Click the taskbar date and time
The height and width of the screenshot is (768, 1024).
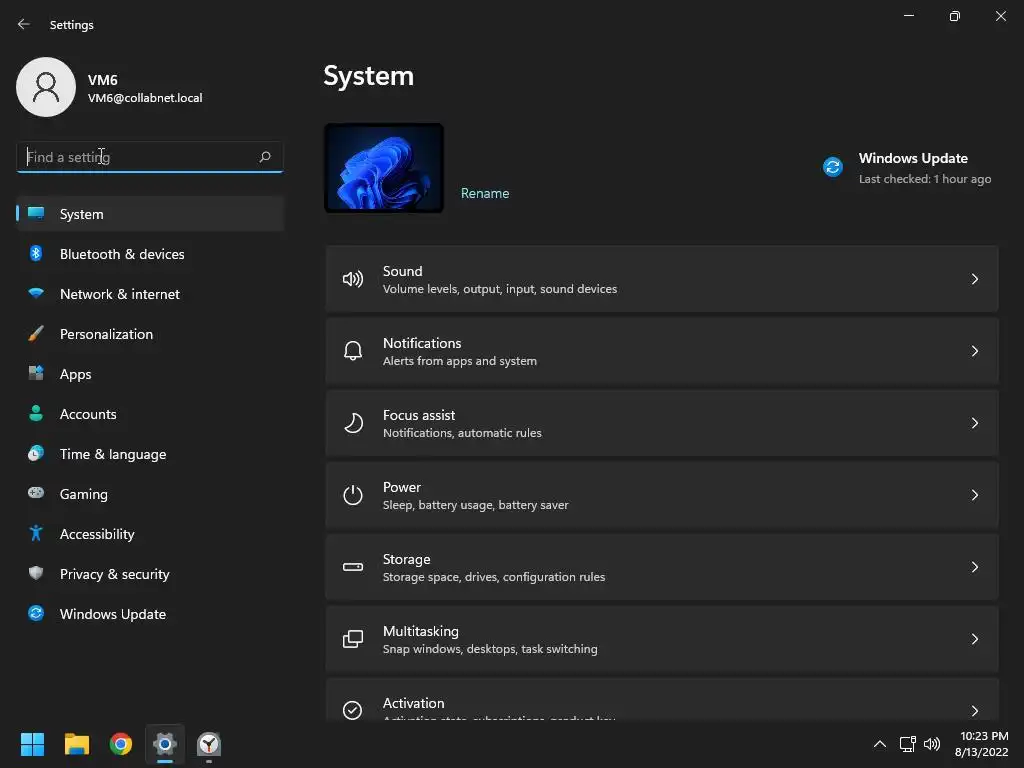click(x=982, y=744)
